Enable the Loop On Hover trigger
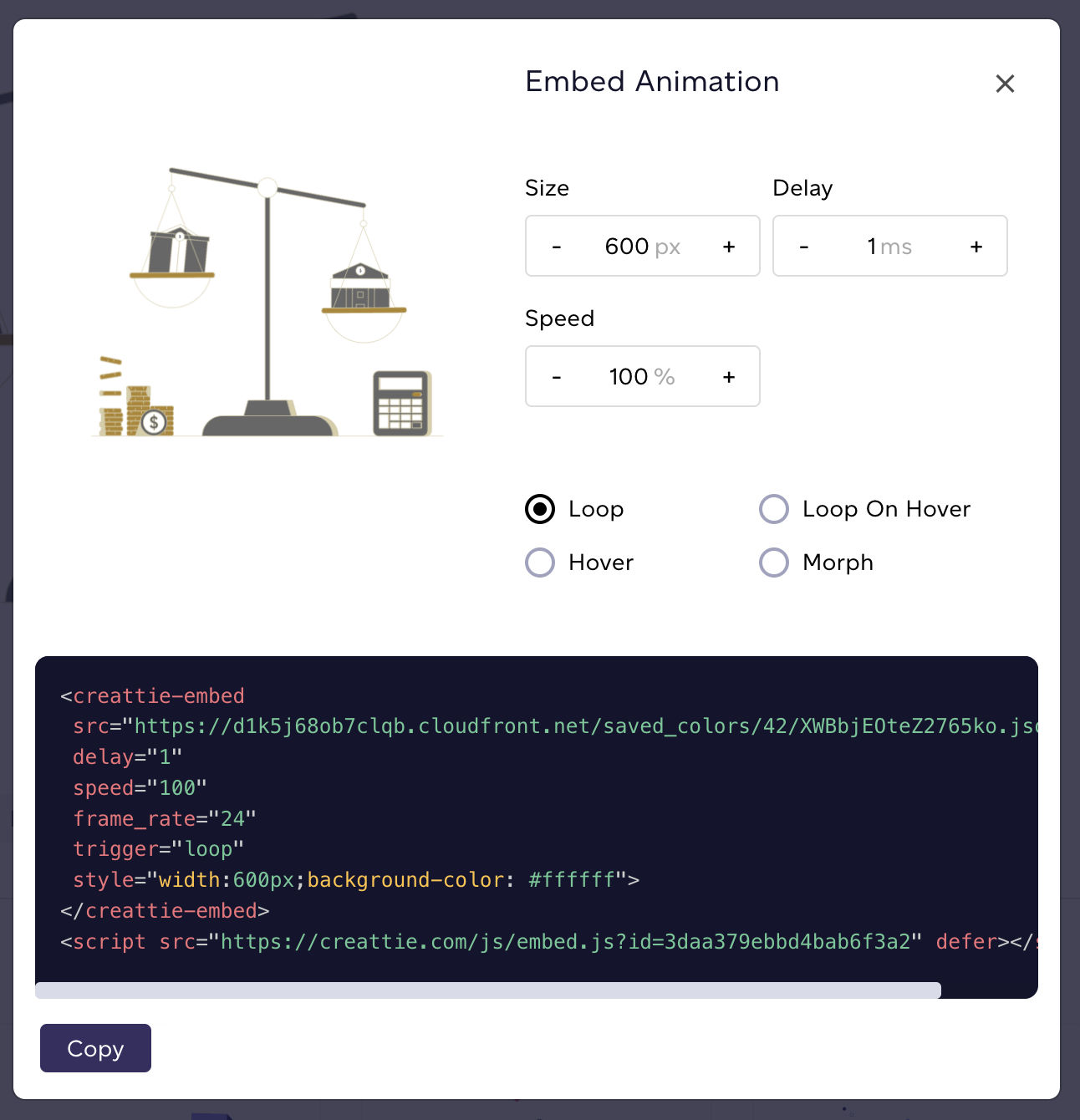This screenshot has width=1080, height=1120. [774, 508]
